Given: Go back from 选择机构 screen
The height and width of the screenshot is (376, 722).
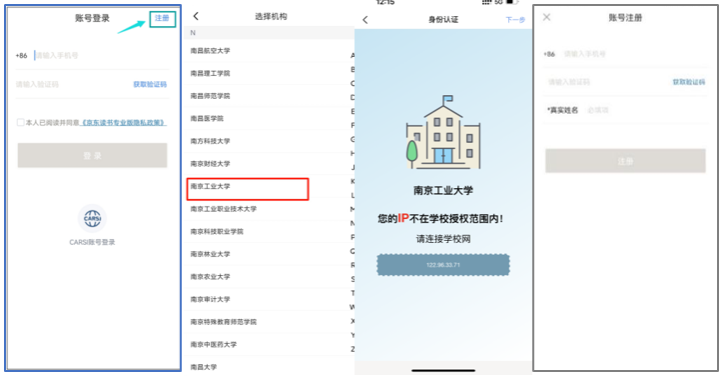Looking at the screenshot, I should tap(196, 16).
